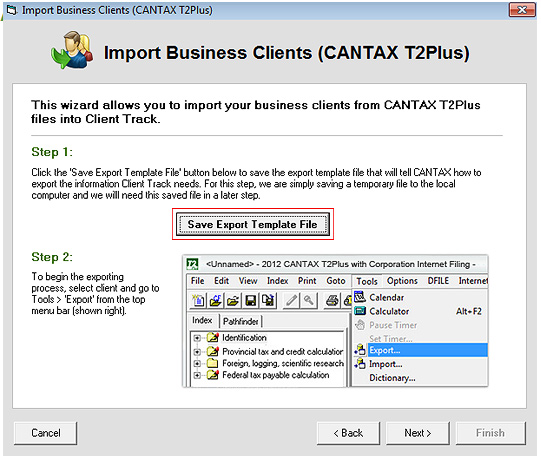Image resolution: width=541 pixels, height=460 pixels.
Task: Click the save-as icon in CANTAX illustration
Action: 269,302
